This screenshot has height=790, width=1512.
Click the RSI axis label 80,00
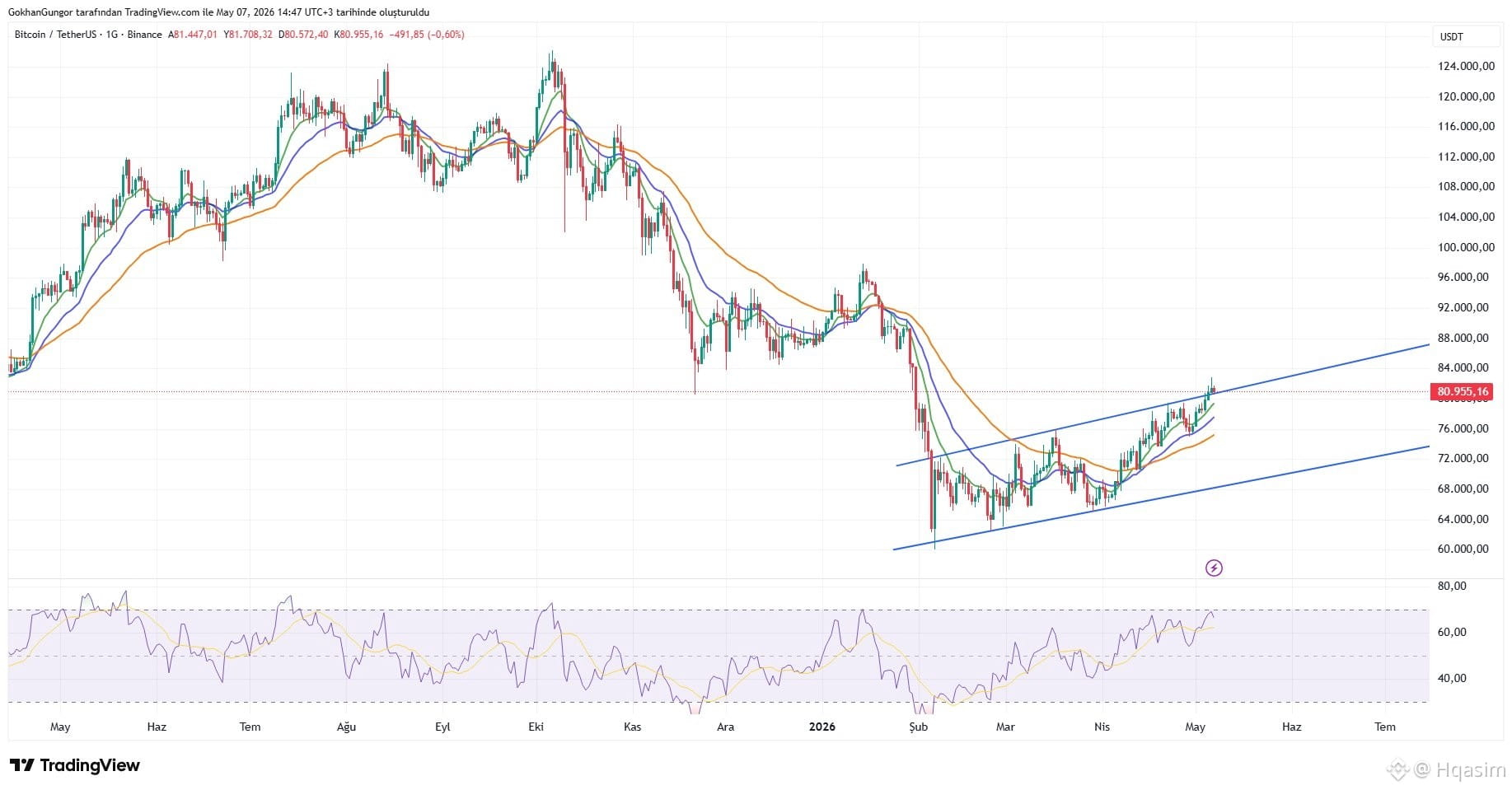(x=1452, y=586)
